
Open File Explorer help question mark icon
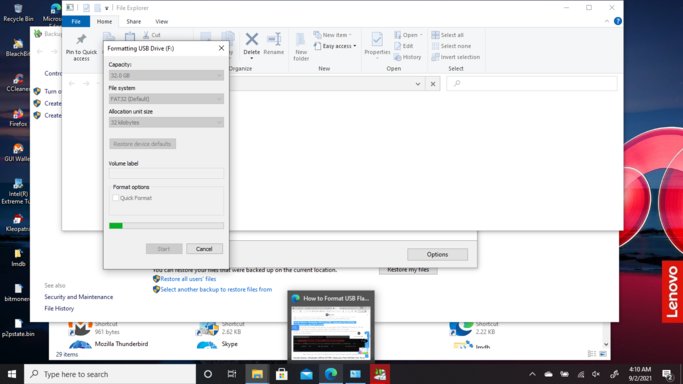tap(618, 21)
